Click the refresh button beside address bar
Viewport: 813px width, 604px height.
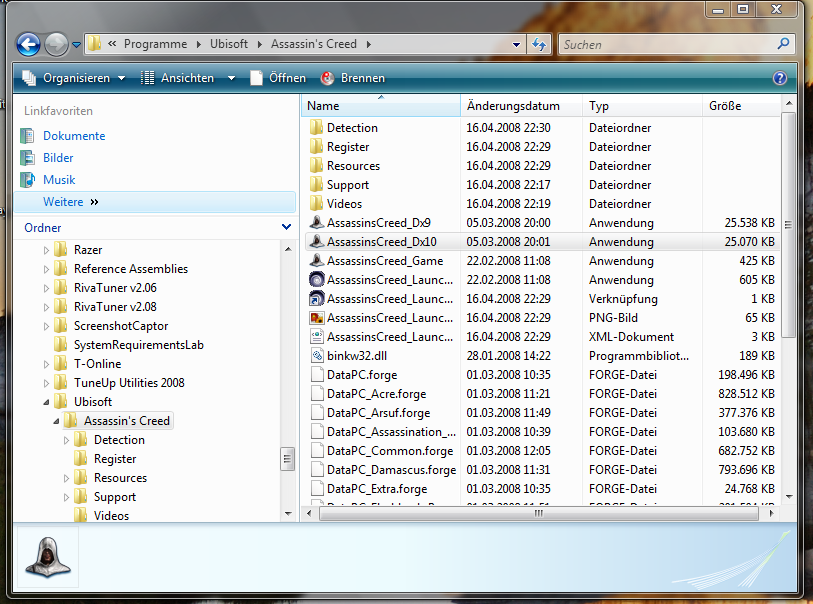click(x=539, y=45)
